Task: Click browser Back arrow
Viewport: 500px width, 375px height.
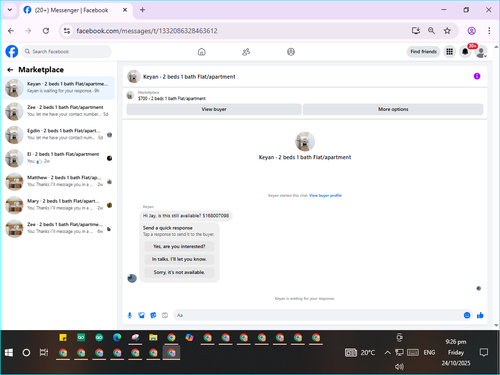Action: pyautogui.click(x=11, y=31)
